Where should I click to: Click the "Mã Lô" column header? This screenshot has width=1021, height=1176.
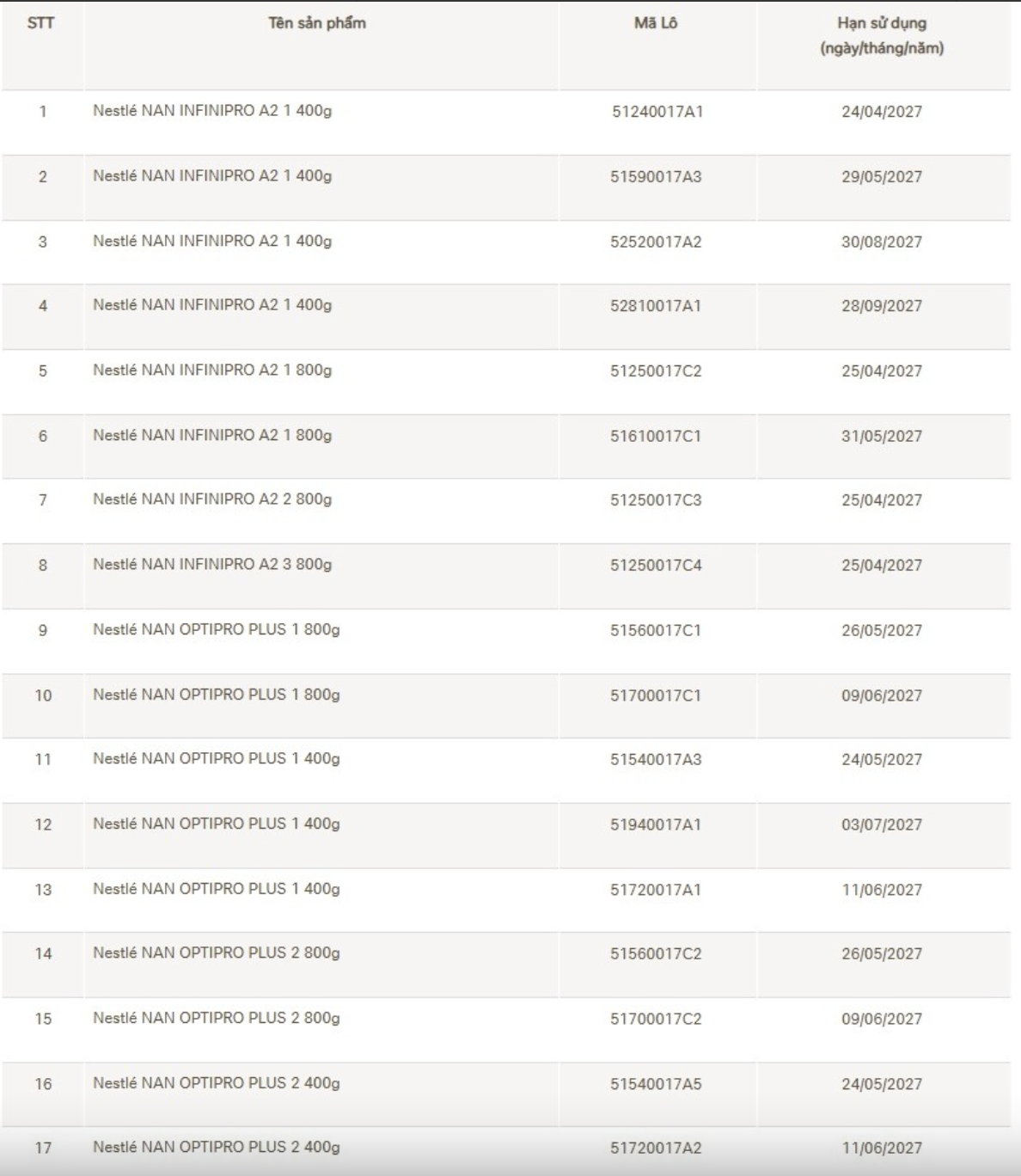click(656, 23)
